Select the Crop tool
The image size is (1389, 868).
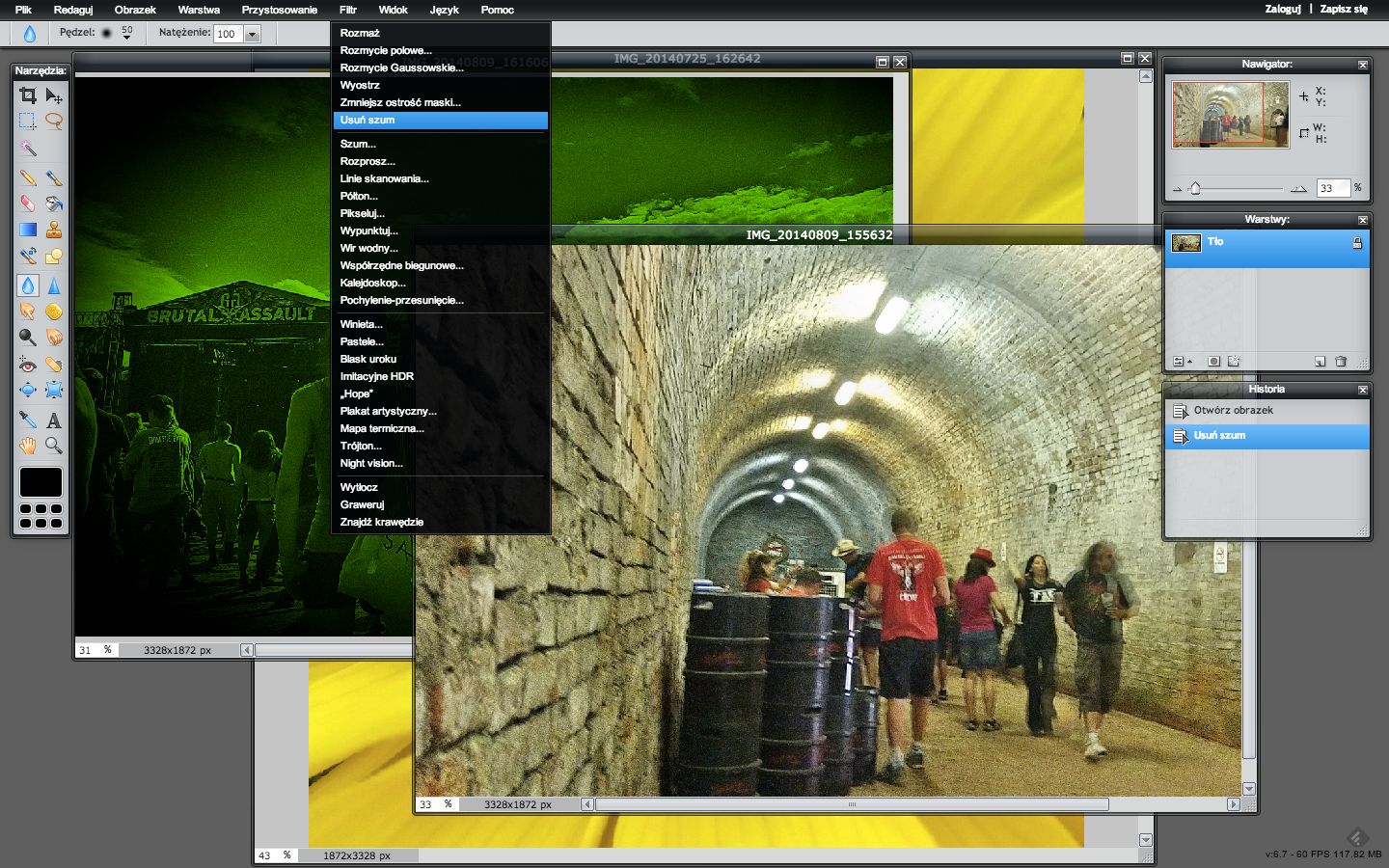coord(28,95)
